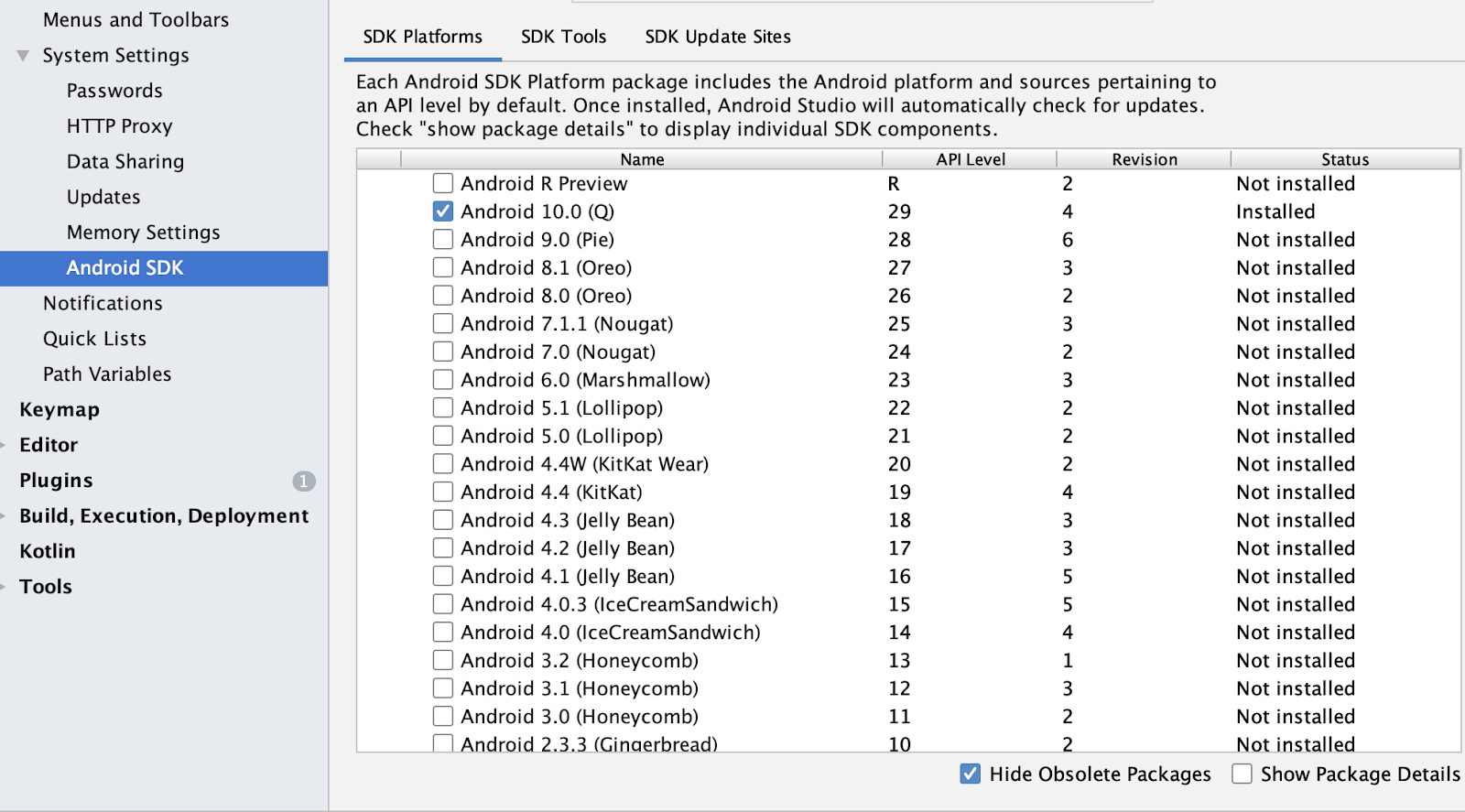Tick Android 4.2 (Jelly Bean) checkbox
Image resolution: width=1465 pixels, height=812 pixels.
[x=443, y=548]
